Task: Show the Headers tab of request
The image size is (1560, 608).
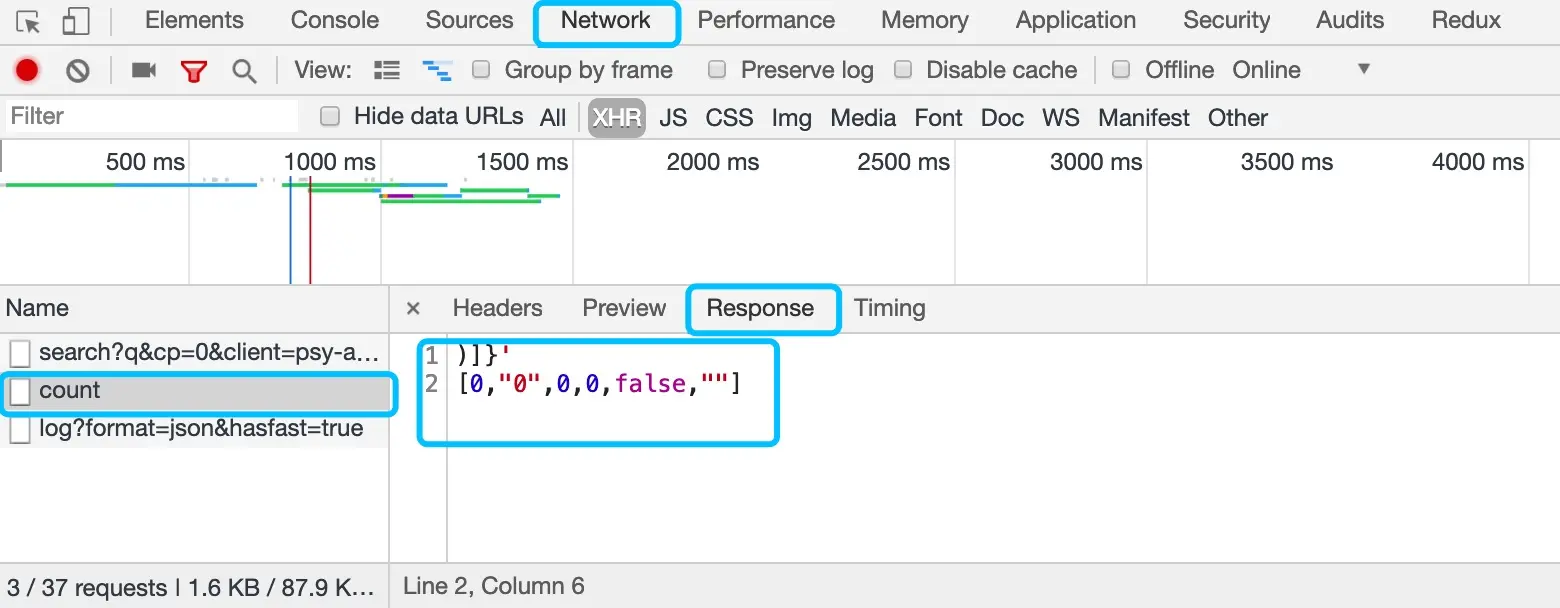Action: pos(498,308)
